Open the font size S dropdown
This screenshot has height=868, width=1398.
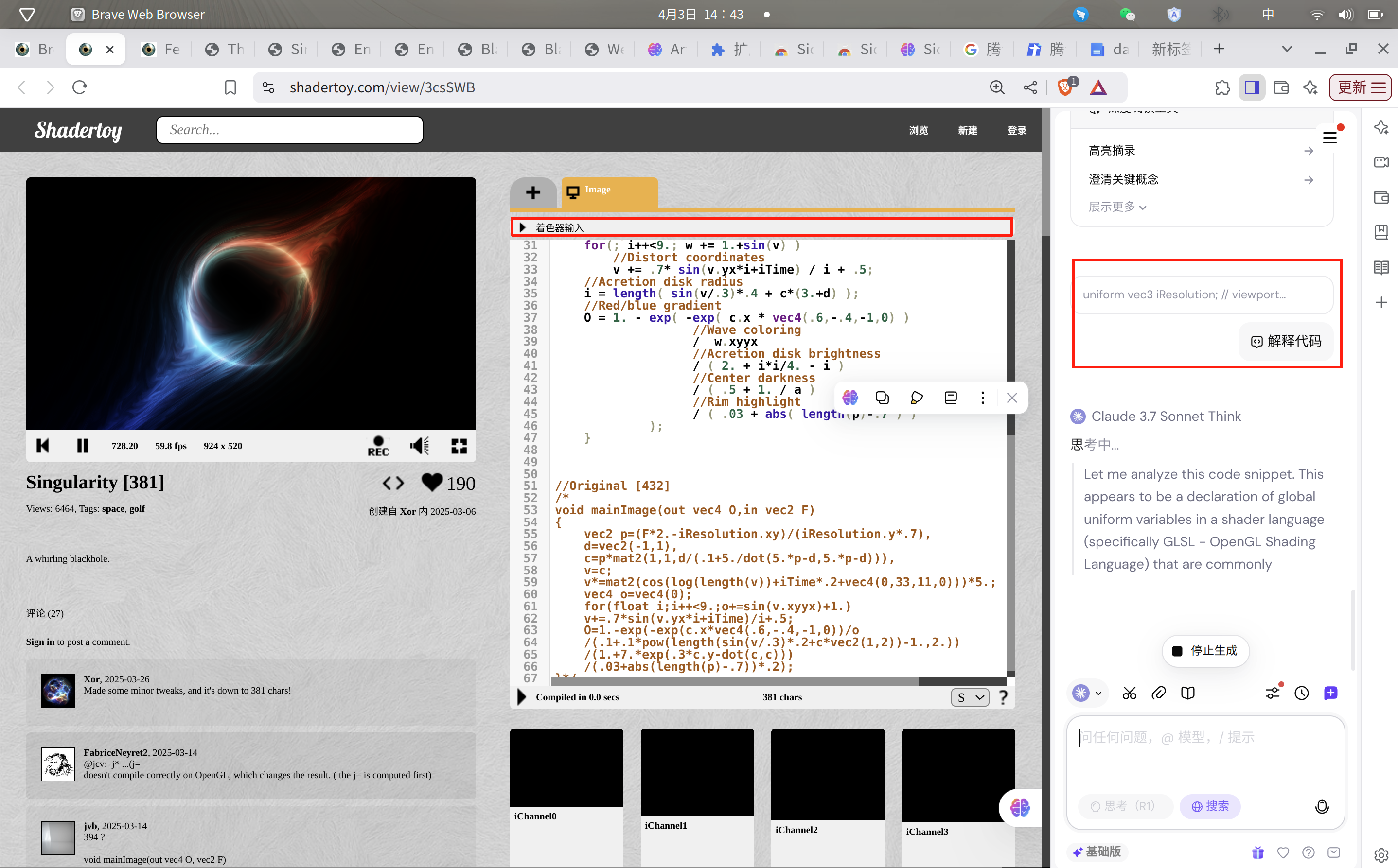tap(970, 697)
